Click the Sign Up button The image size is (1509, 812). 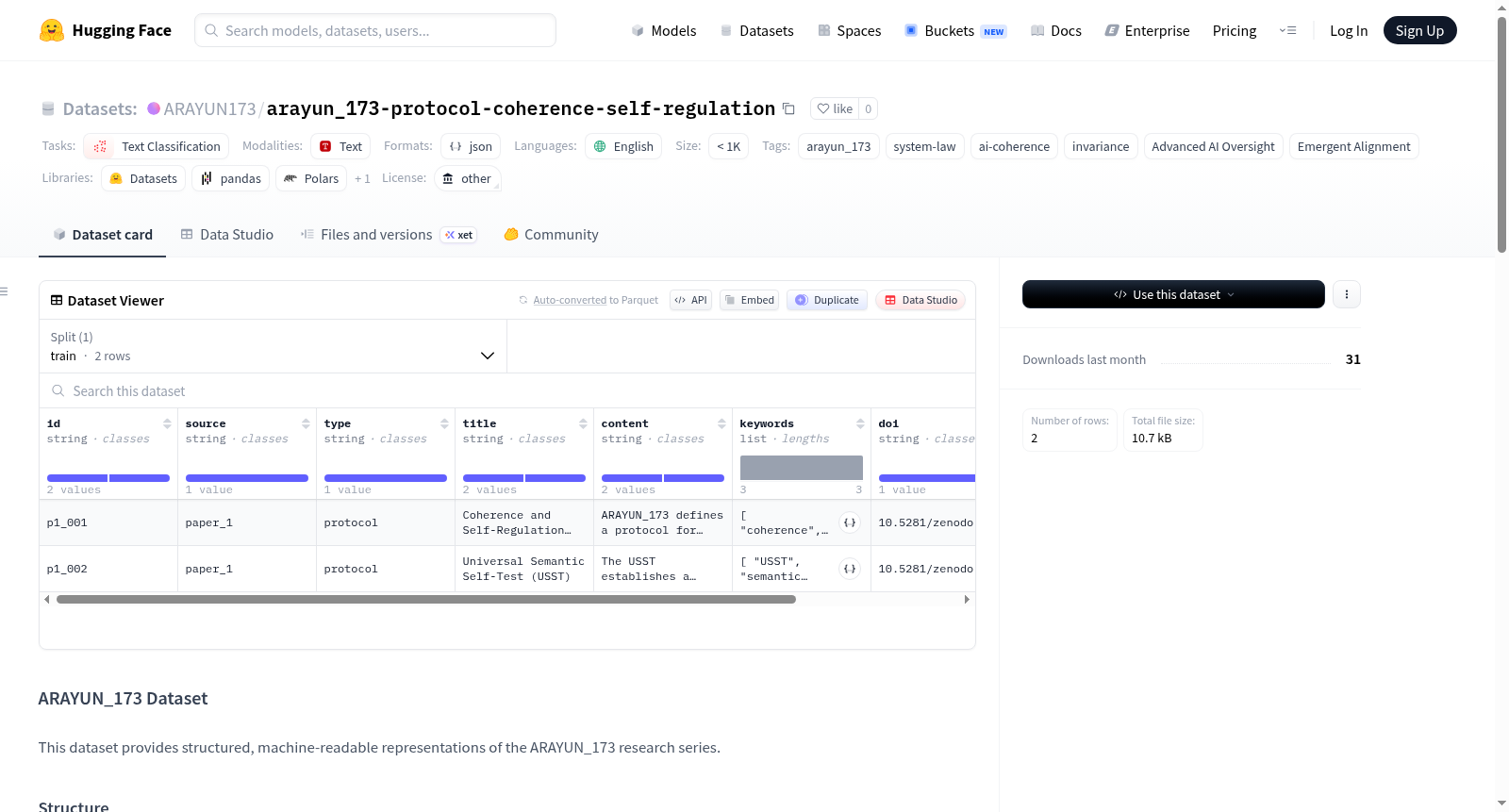(x=1419, y=30)
